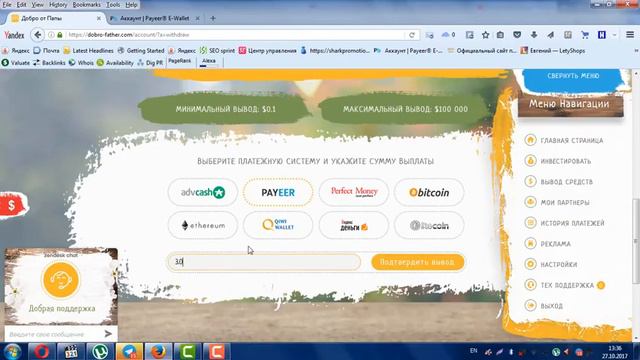Select the Payeer payment system
Image resolution: width=640 pixels, height=360 pixels.
278,192
